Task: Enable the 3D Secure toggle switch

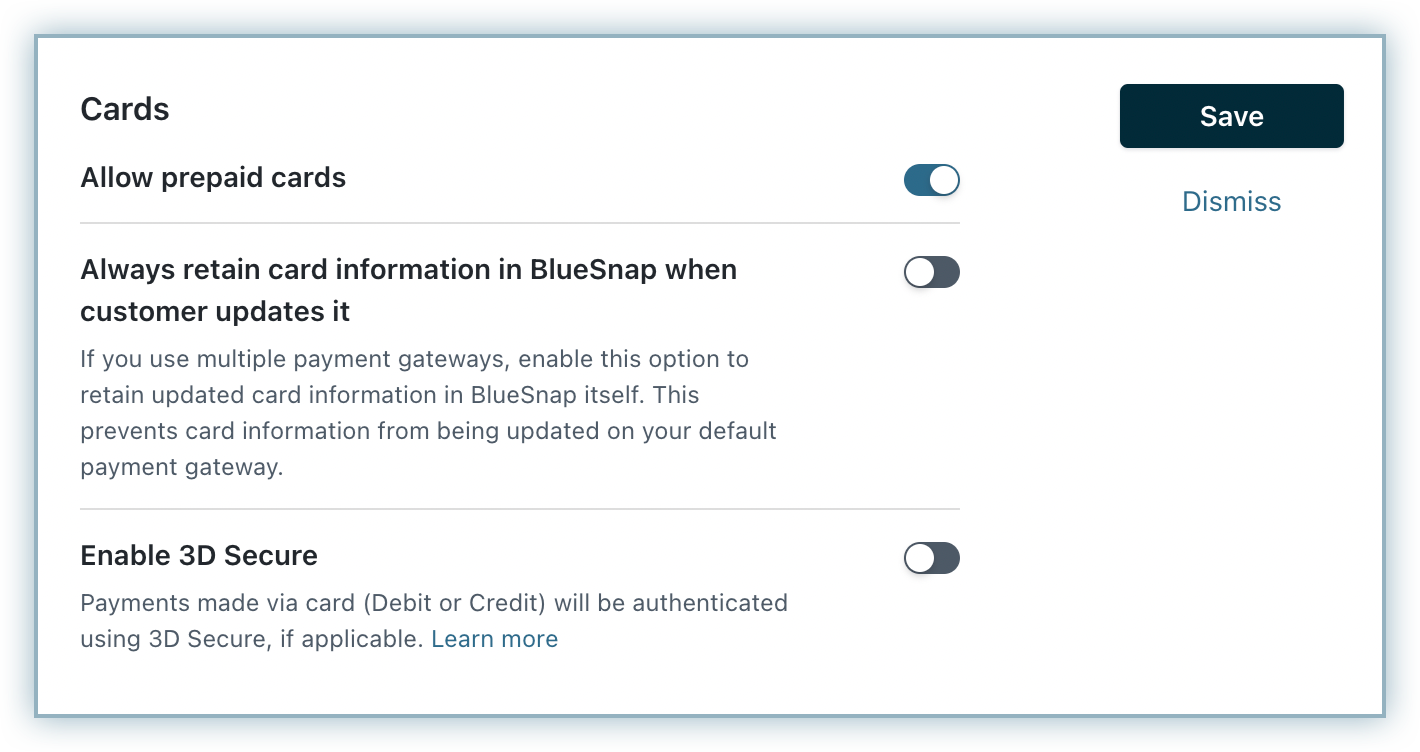Action: [931, 558]
